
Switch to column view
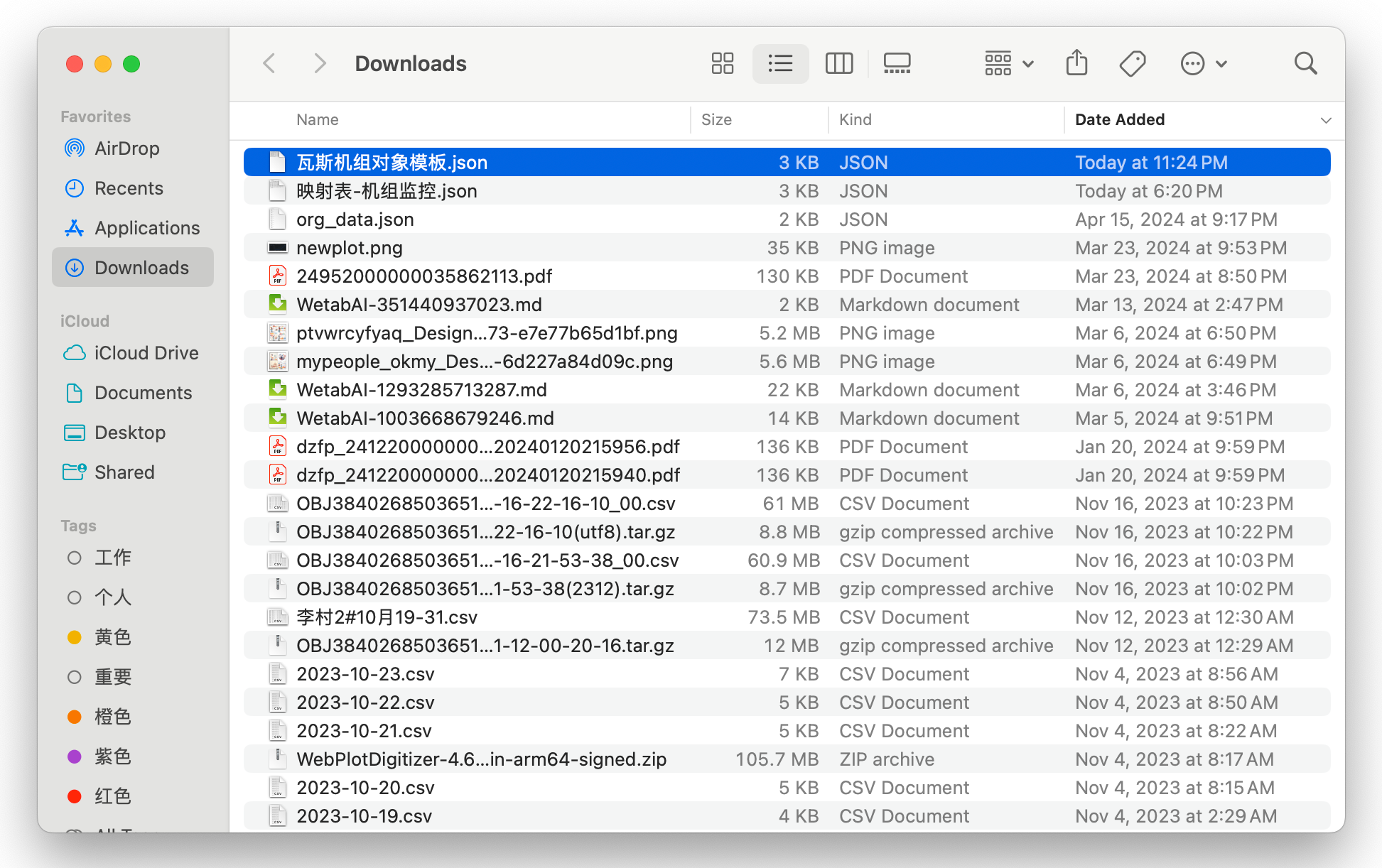click(838, 64)
